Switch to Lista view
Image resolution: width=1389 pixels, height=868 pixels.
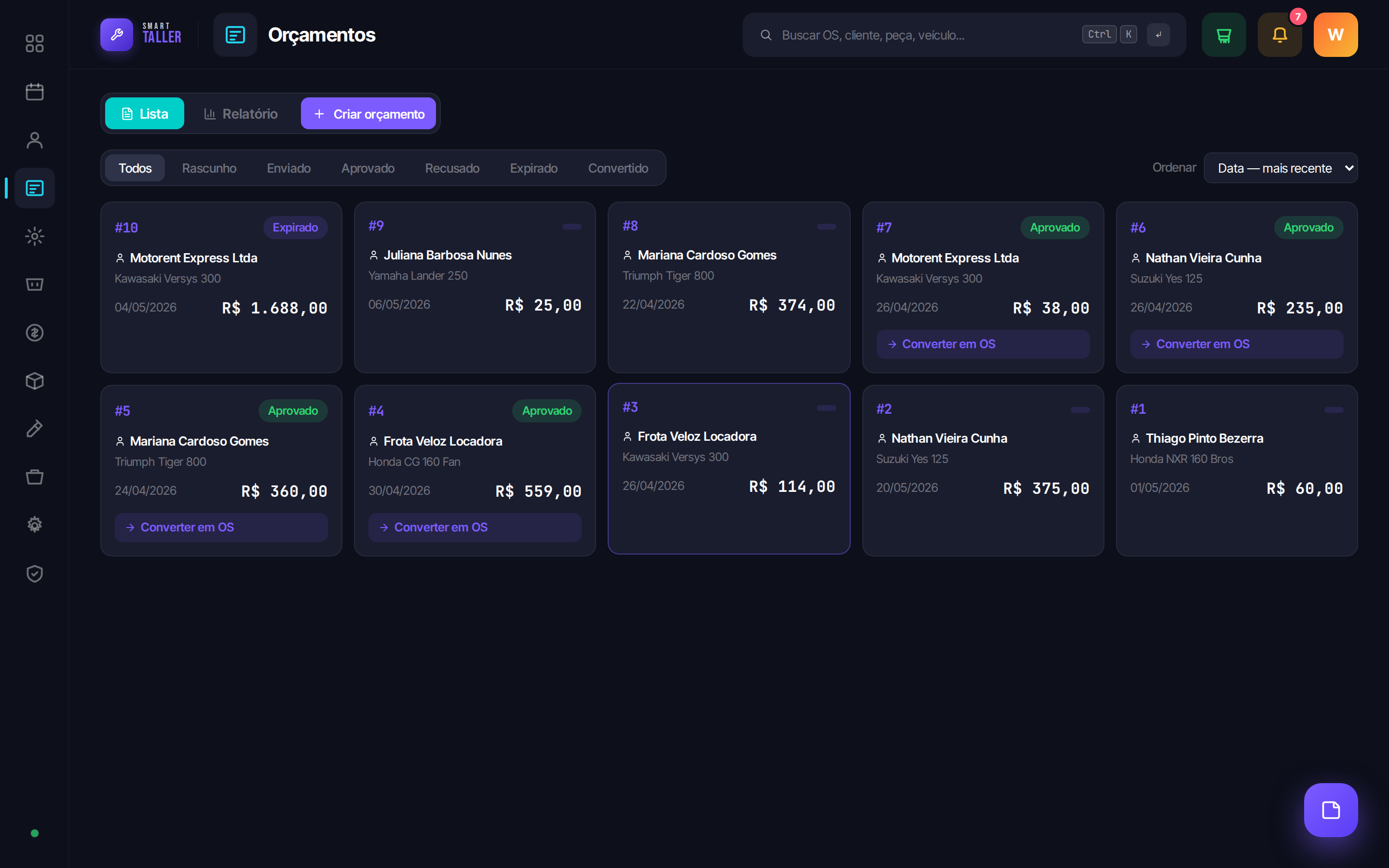[145, 114]
